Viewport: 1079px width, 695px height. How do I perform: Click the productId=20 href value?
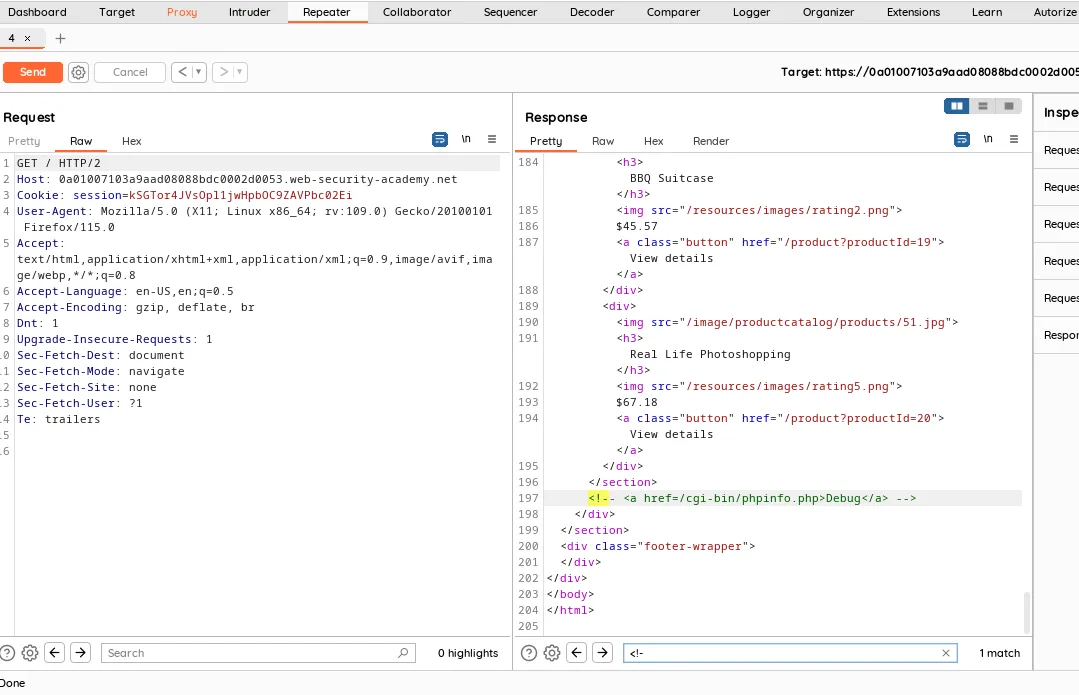[x=857, y=418]
